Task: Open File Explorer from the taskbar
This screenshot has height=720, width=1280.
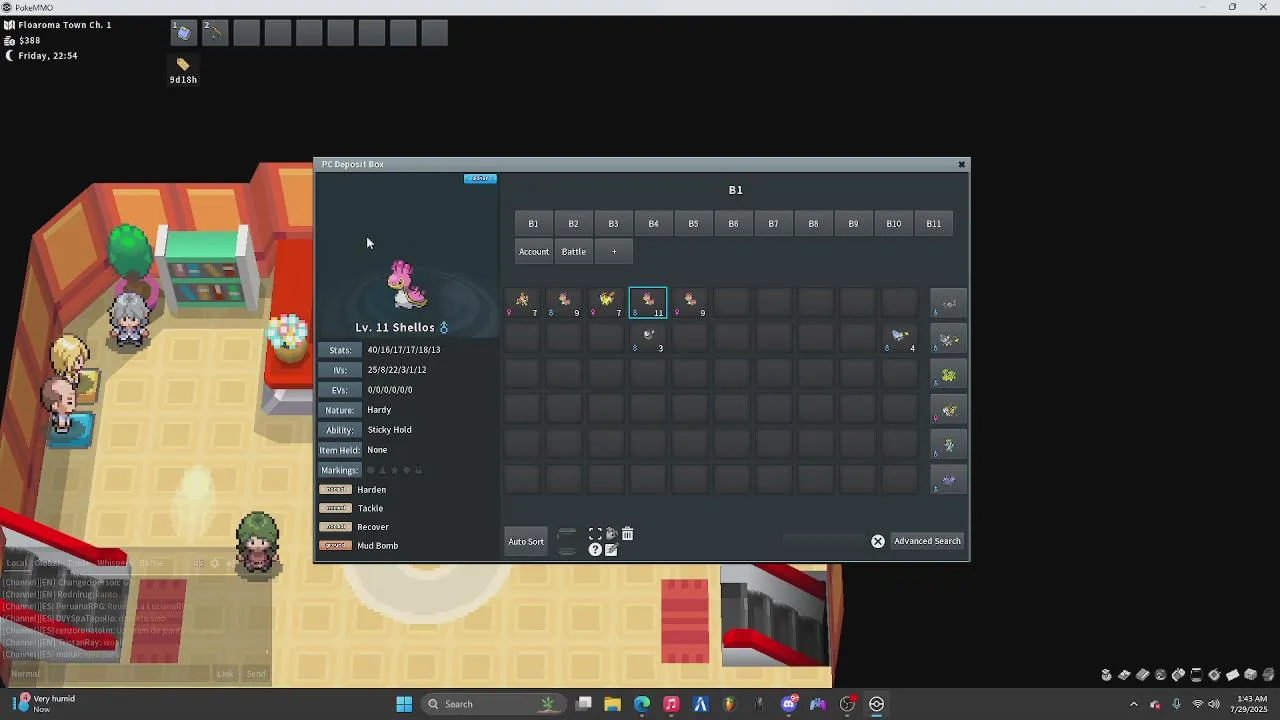Action: click(x=613, y=704)
